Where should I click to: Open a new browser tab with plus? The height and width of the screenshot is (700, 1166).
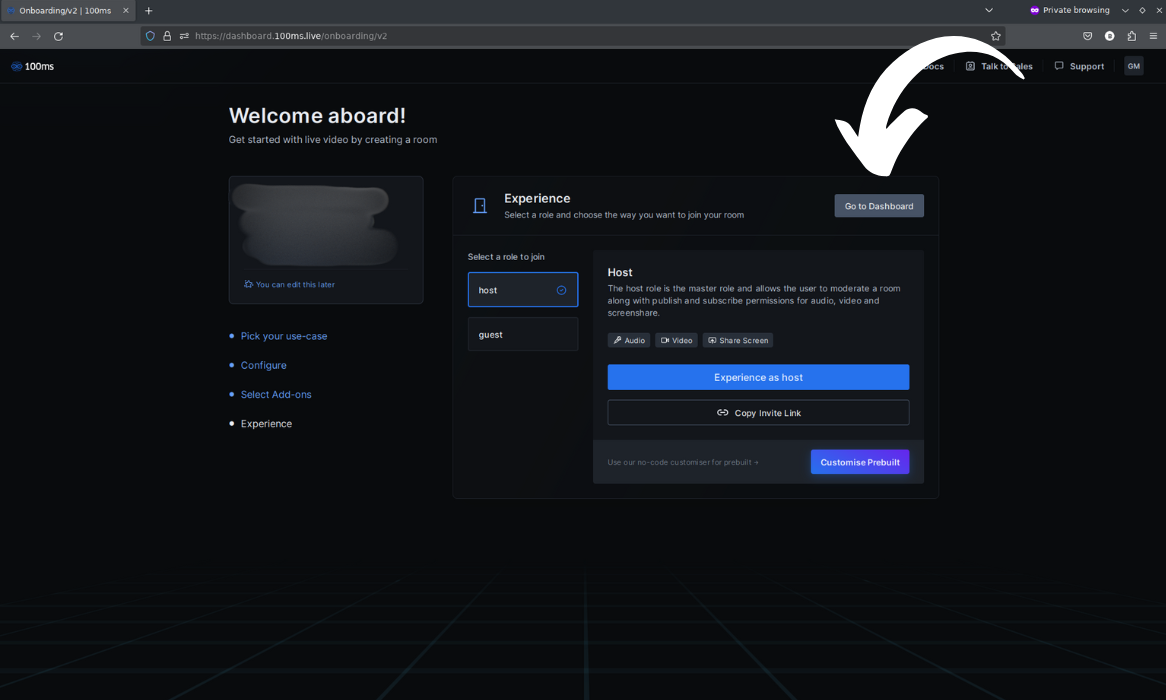pos(149,10)
